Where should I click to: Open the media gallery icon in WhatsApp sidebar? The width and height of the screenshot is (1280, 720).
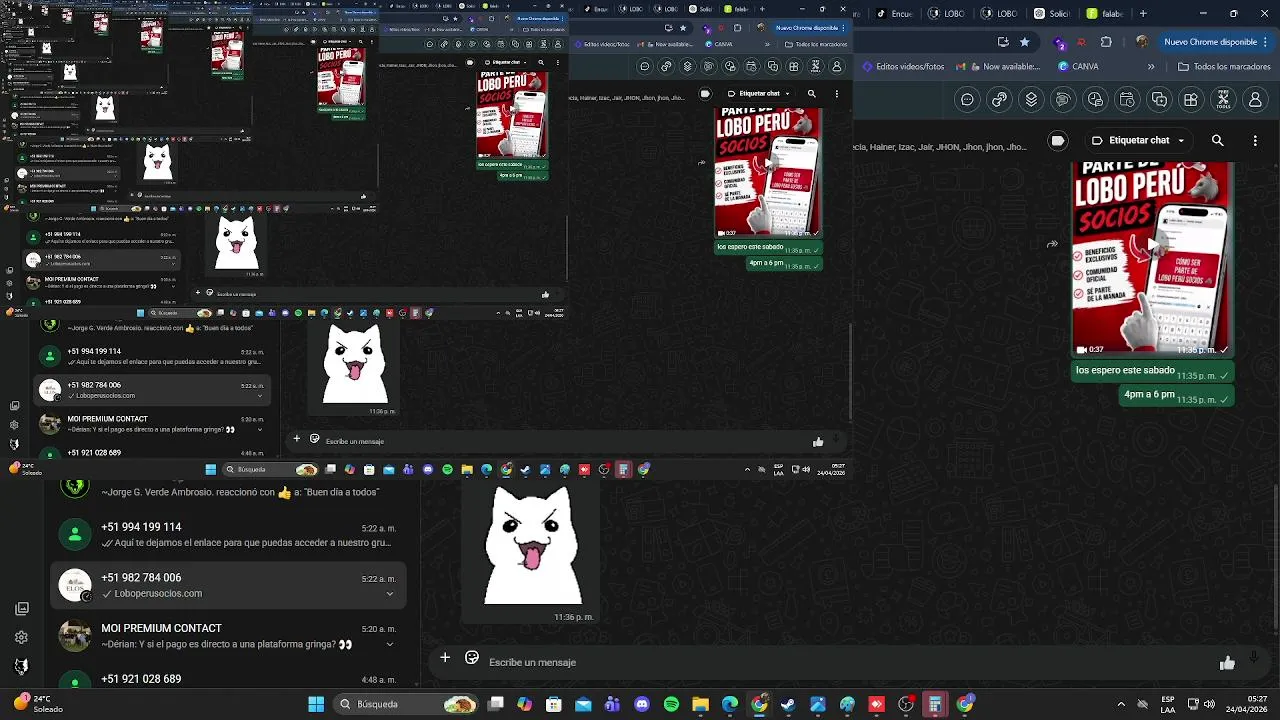22,608
